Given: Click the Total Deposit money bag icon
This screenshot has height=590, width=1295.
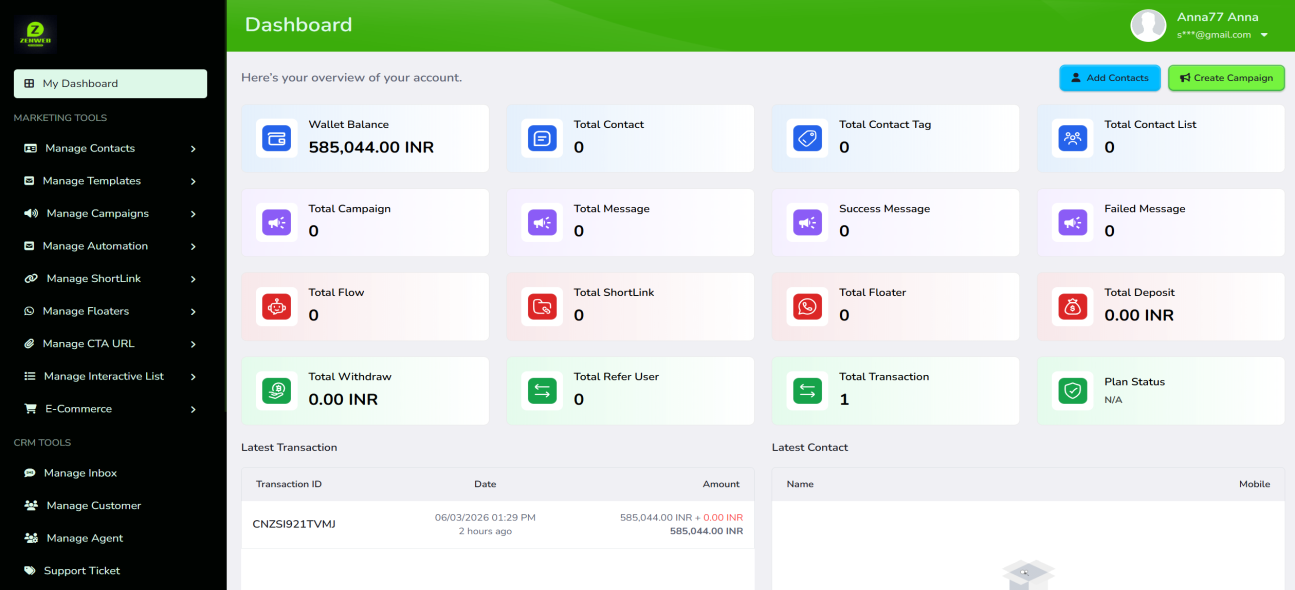Looking at the screenshot, I should pyautogui.click(x=1072, y=306).
